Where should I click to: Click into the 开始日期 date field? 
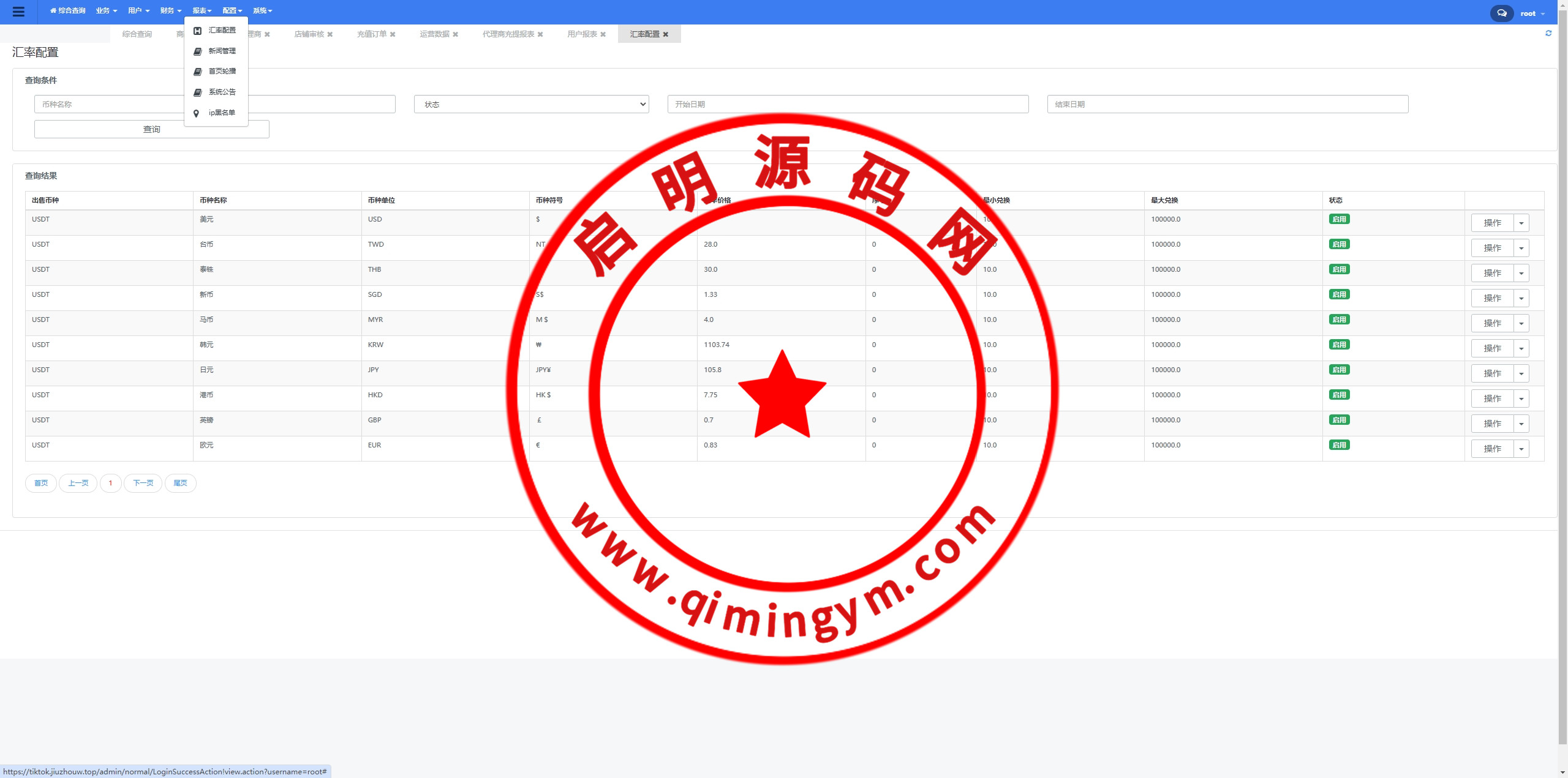[x=848, y=104]
